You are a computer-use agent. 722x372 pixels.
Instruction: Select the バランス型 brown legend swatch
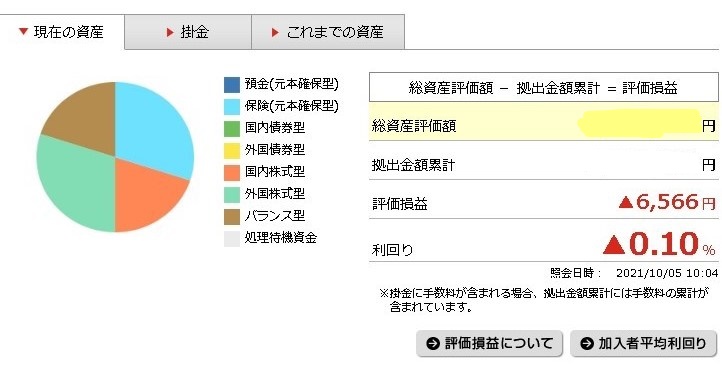(x=232, y=217)
